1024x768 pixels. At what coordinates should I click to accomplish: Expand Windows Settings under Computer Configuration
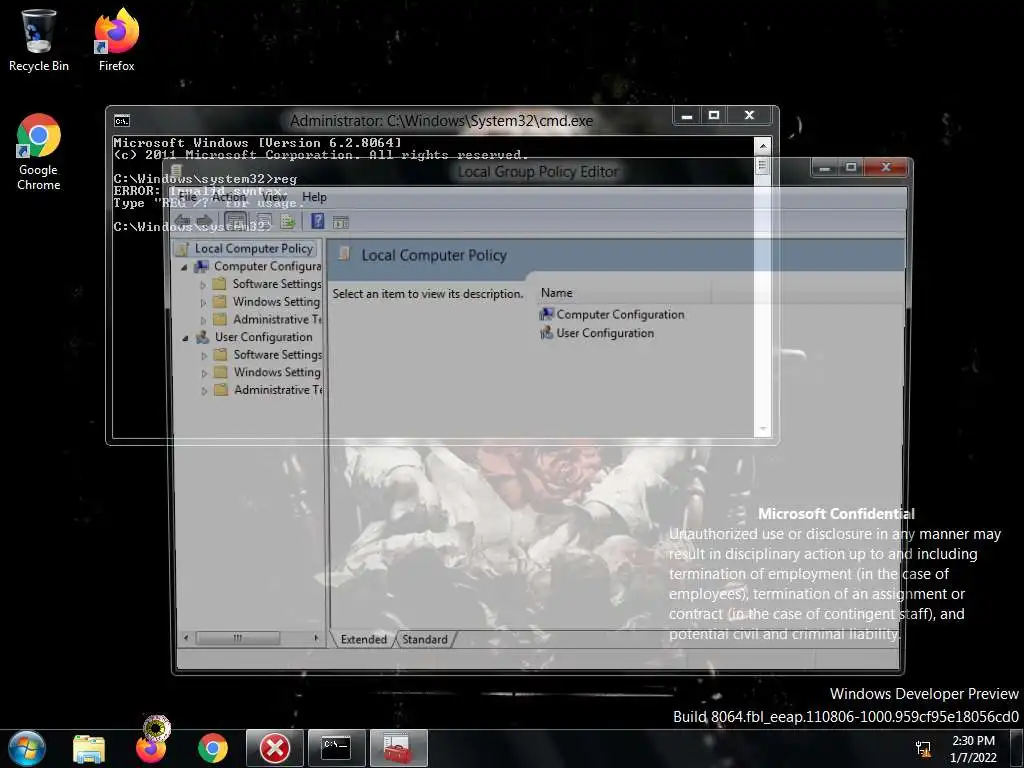[x=203, y=302]
